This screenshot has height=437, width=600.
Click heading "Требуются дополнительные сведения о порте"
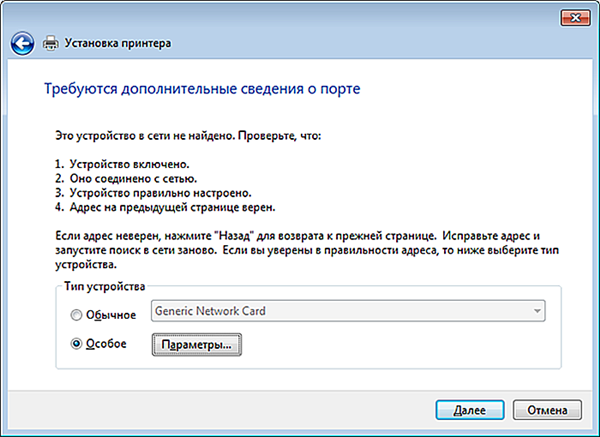[x=202, y=88]
